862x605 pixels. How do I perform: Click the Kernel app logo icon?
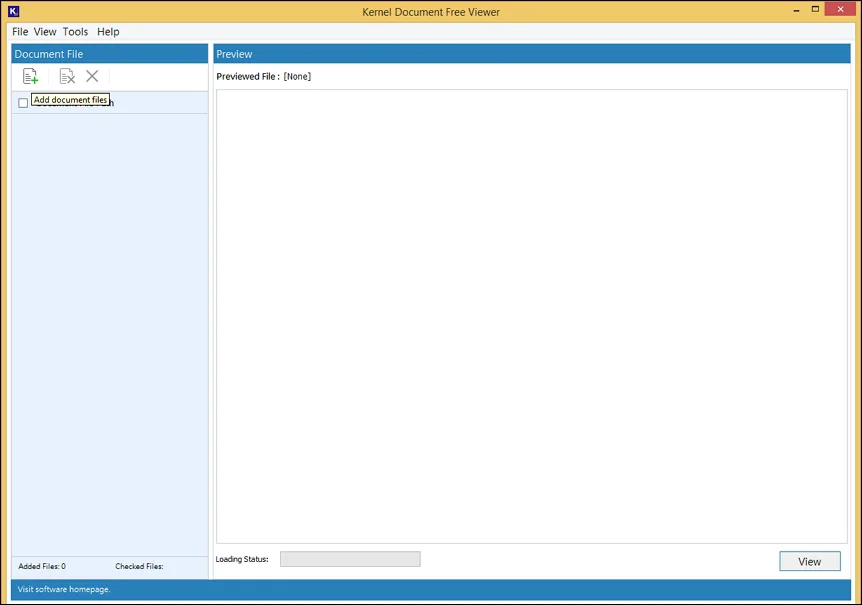tap(14, 11)
